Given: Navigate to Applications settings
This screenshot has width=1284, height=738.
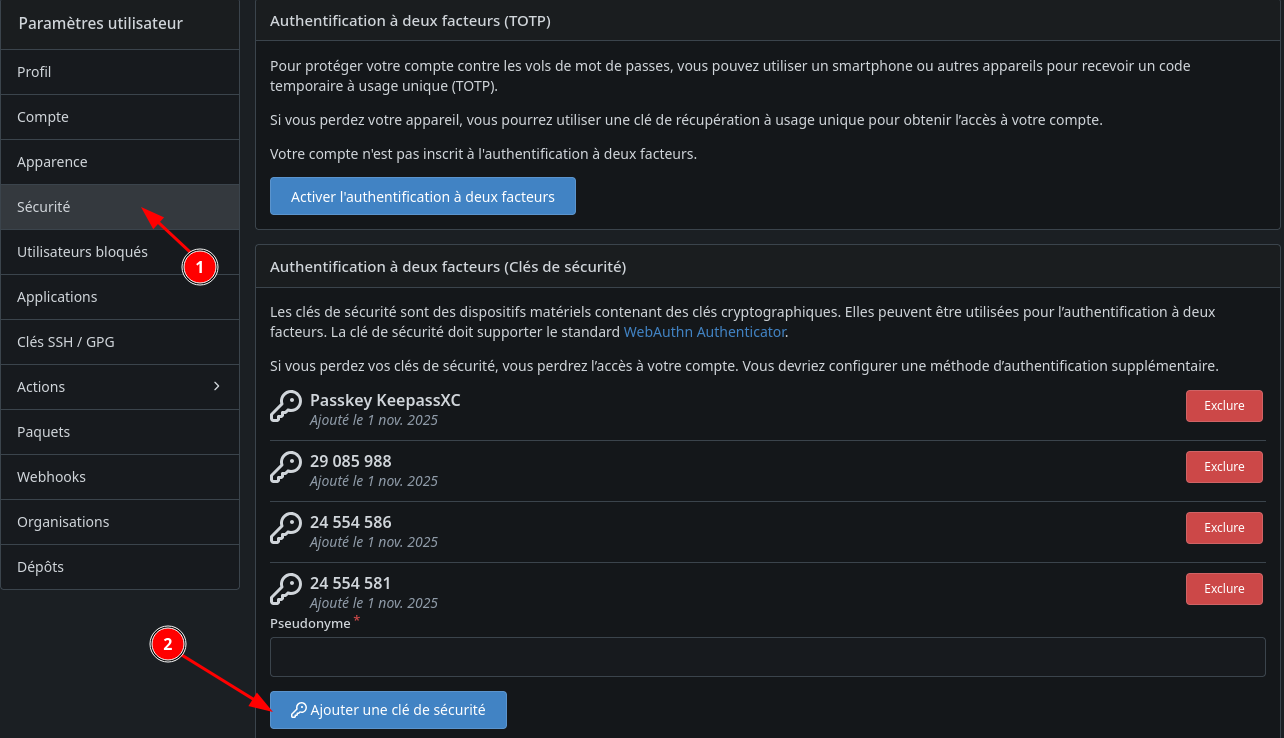Looking at the screenshot, I should 57,297.
